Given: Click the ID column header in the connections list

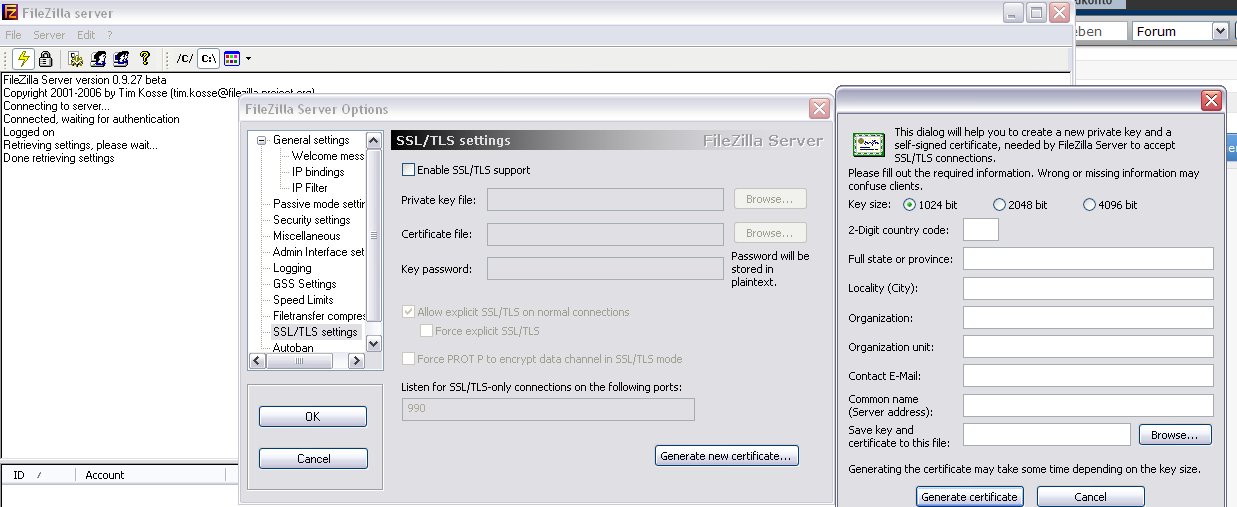Looking at the screenshot, I should click(x=38, y=475).
